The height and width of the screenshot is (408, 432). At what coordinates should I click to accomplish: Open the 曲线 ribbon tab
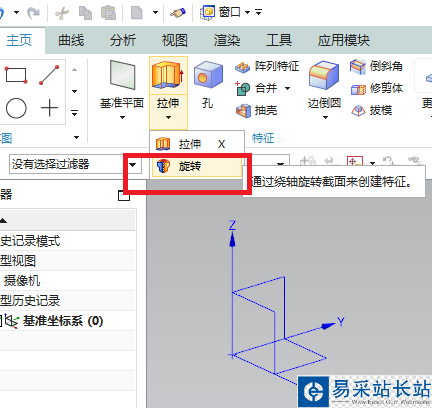(71, 40)
